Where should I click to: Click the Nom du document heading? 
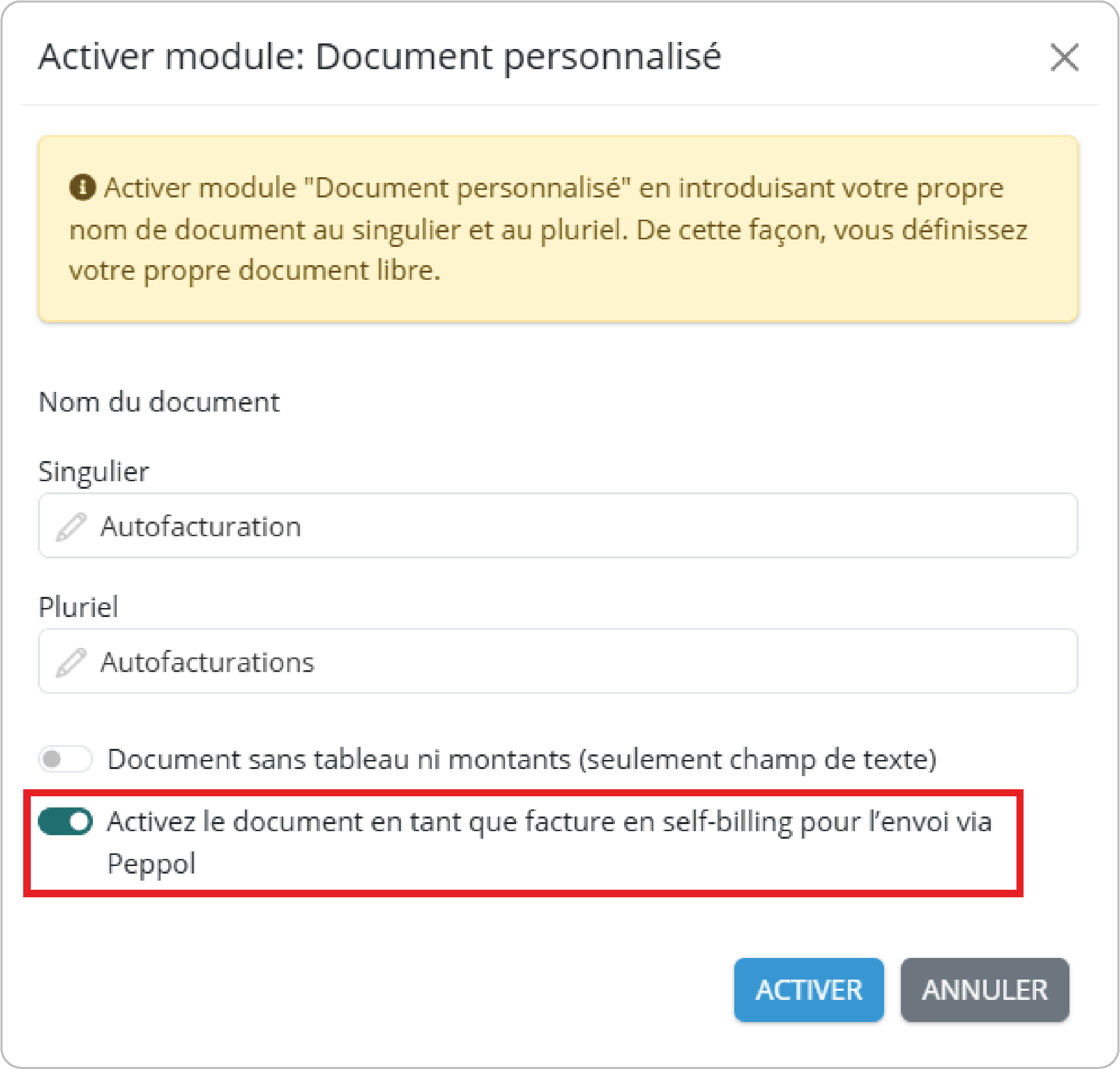pos(159,402)
